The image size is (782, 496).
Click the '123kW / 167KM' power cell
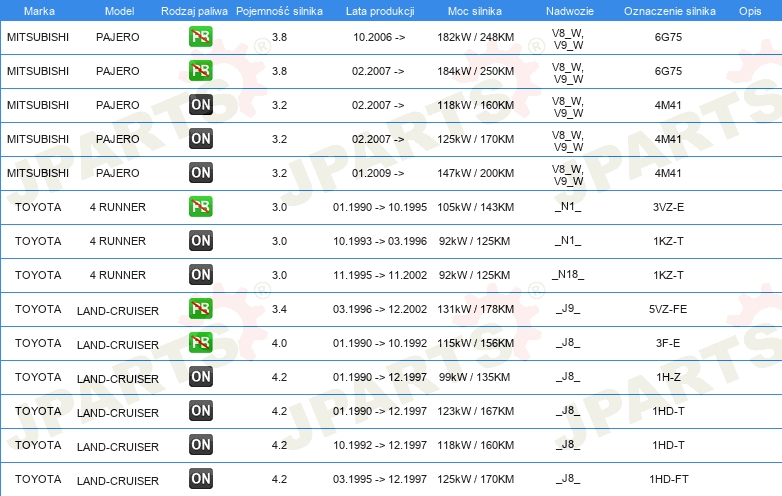point(475,411)
